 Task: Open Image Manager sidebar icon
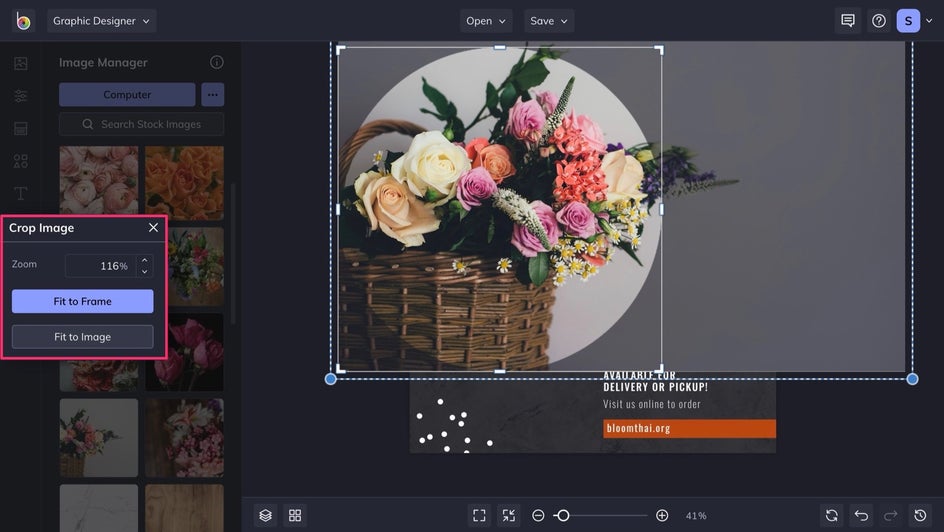(20, 63)
